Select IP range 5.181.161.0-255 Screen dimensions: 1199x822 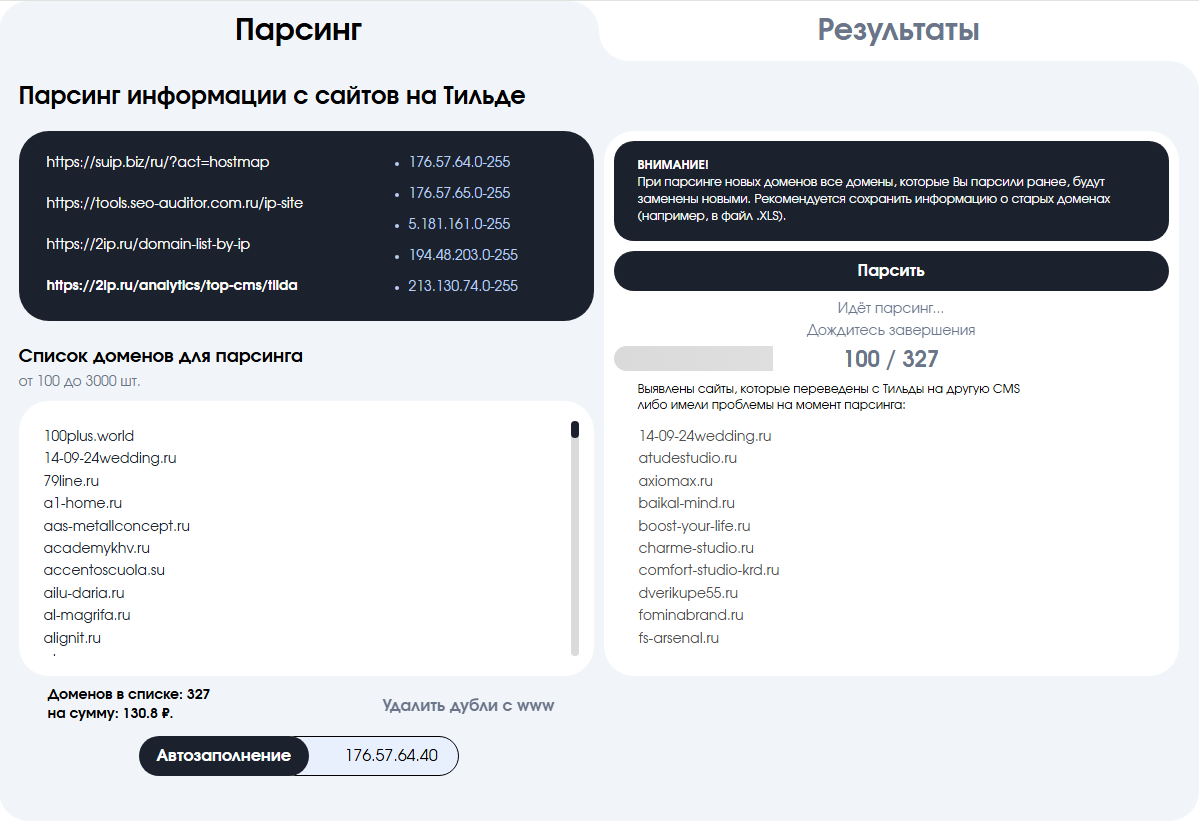point(459,224)
